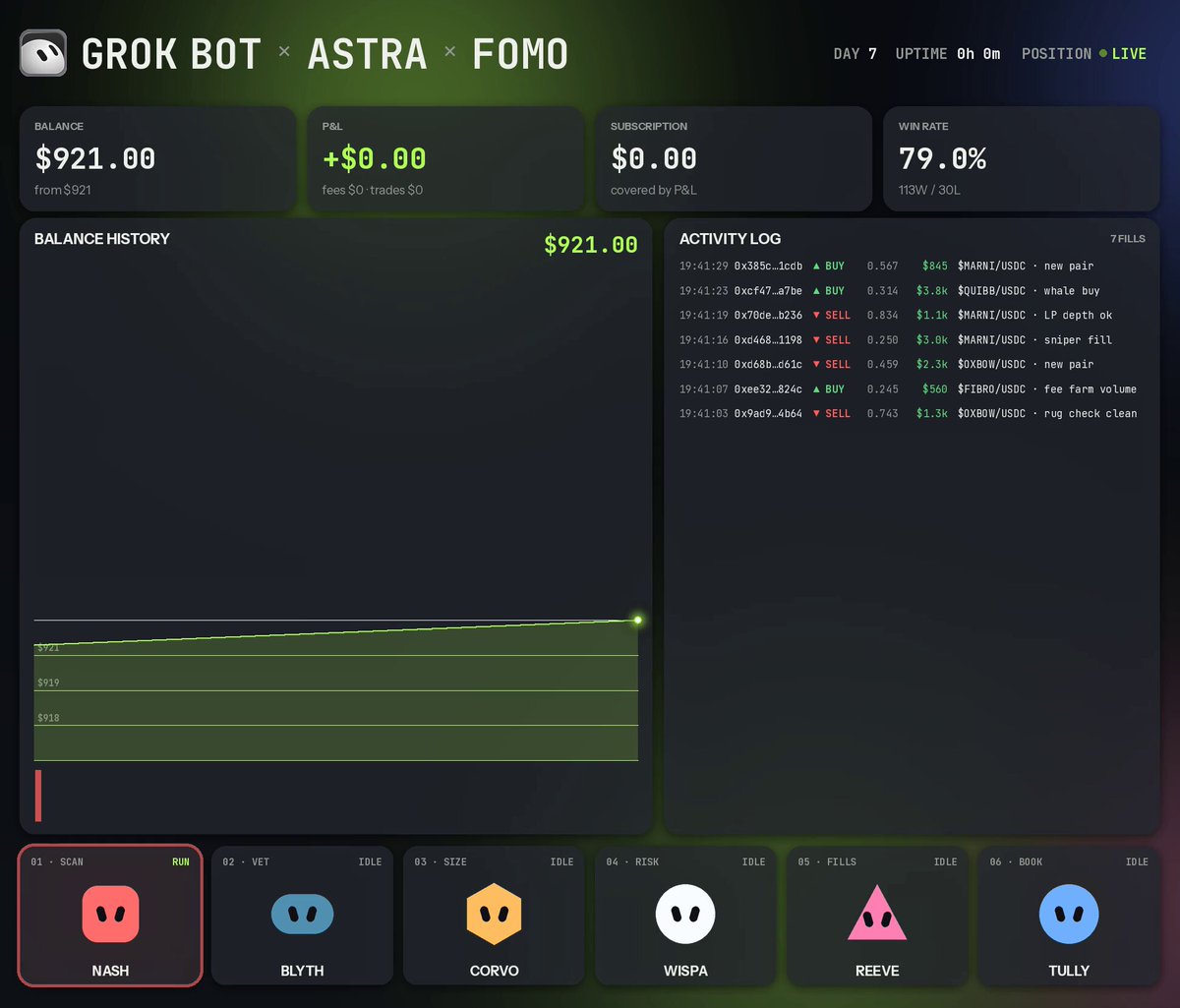Click the BUY arrow on the 19:41:29 row
This screenshot has height=1008, width=1180.
(816, 266)
